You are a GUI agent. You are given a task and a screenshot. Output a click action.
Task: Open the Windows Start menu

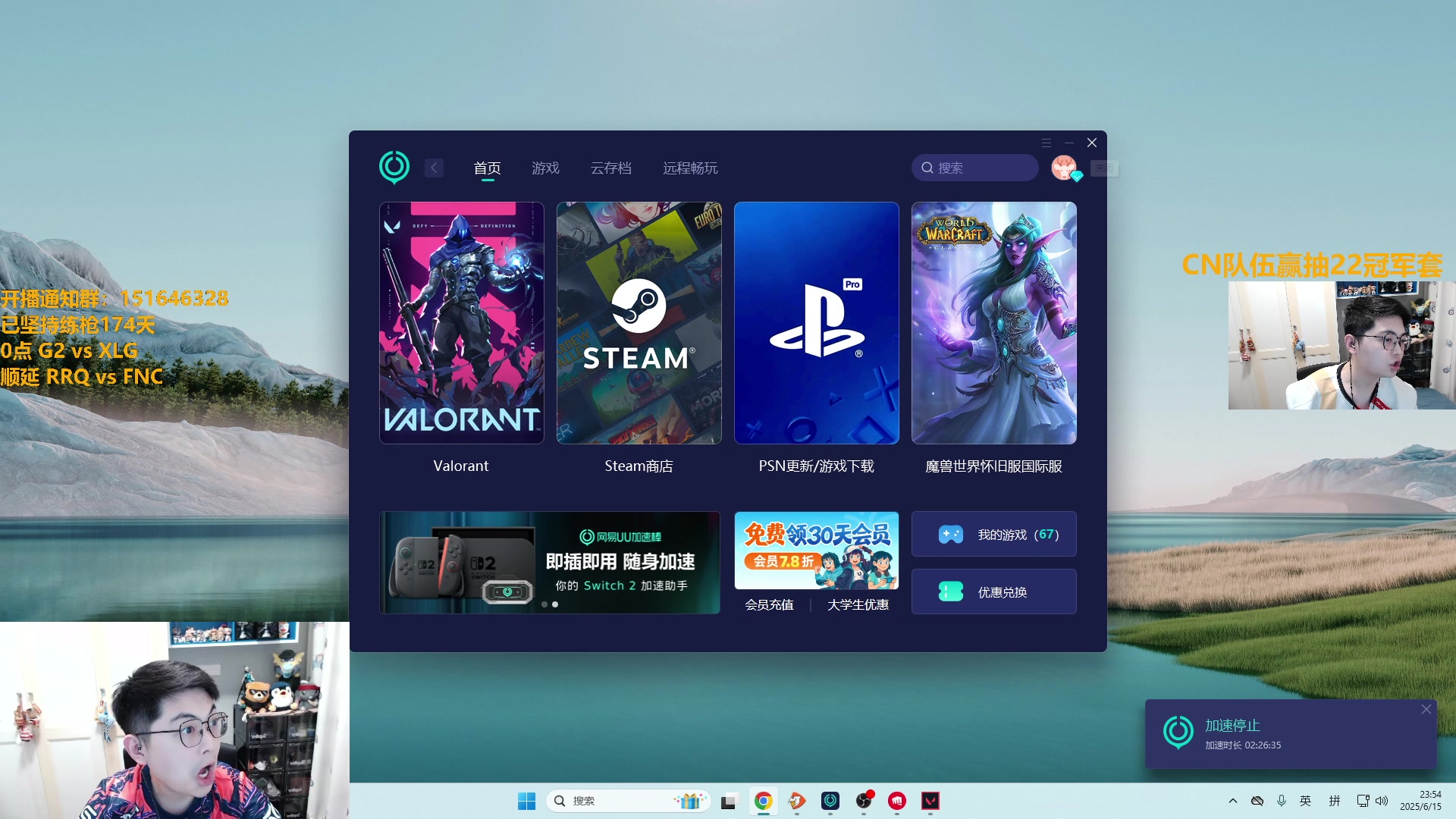point(526,801)
